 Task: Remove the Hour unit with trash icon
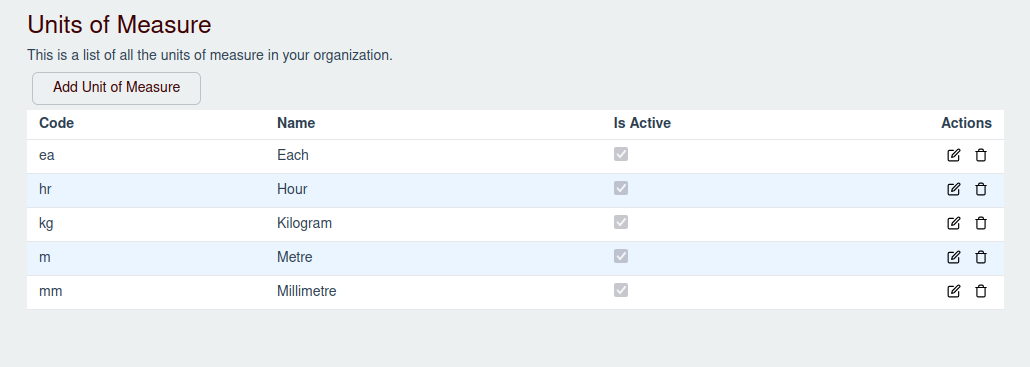pos(981,190)
